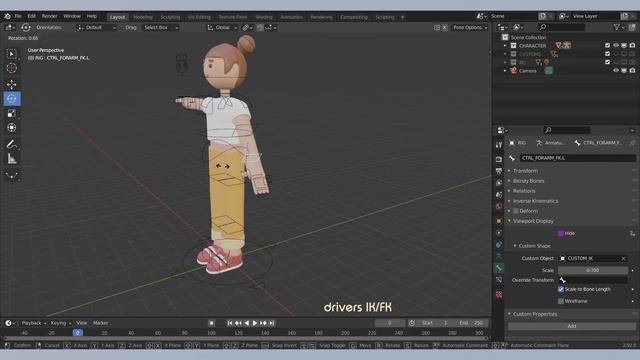Open the timeline Marker menu
Viewport: 640px width, 360px height.
coord(100,323)
